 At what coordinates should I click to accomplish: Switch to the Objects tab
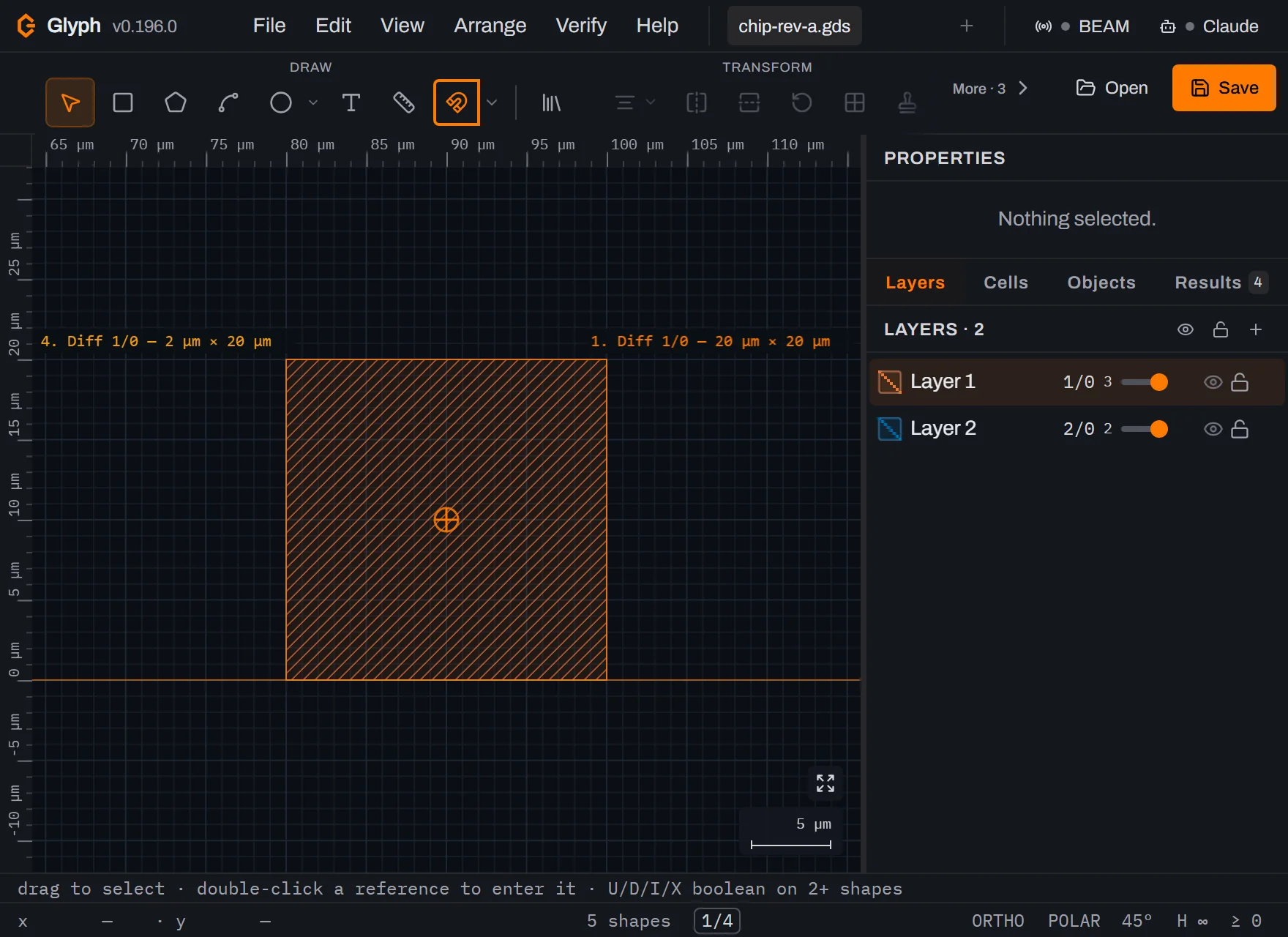pyautogui.click(x=1101, y=283)
